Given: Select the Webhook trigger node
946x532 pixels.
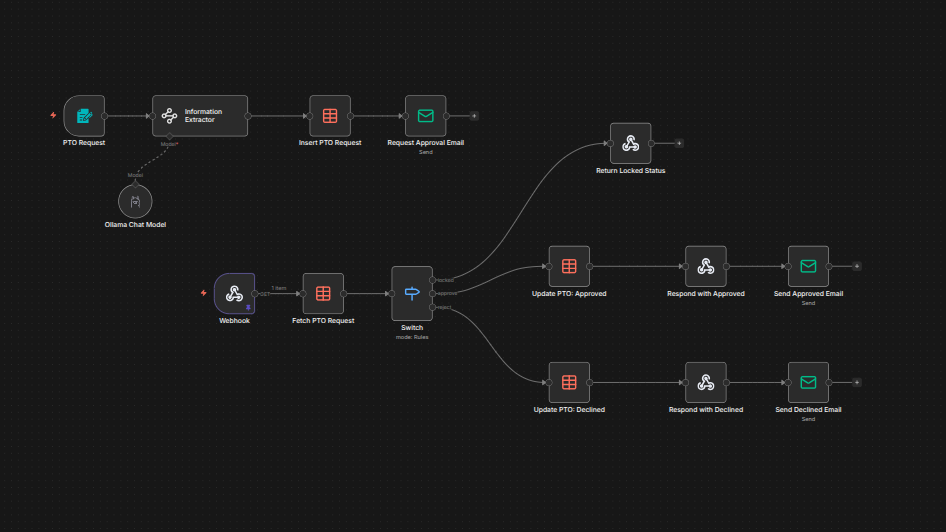Looking at the screenshot, I should (234, 294).
